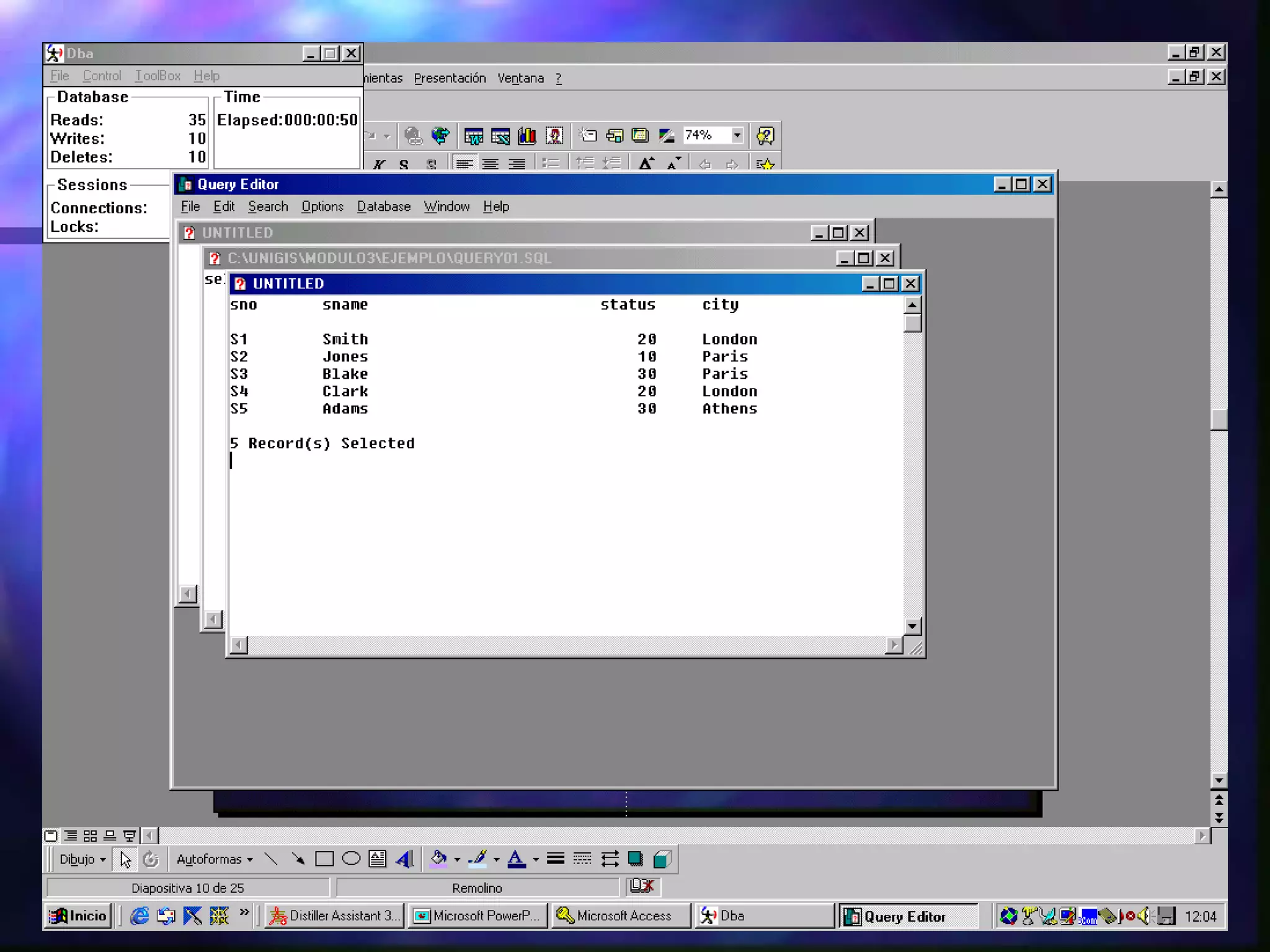Open the Database menu in Query Editor
This screenshot has width=1270, height=952.
[383, 206]
